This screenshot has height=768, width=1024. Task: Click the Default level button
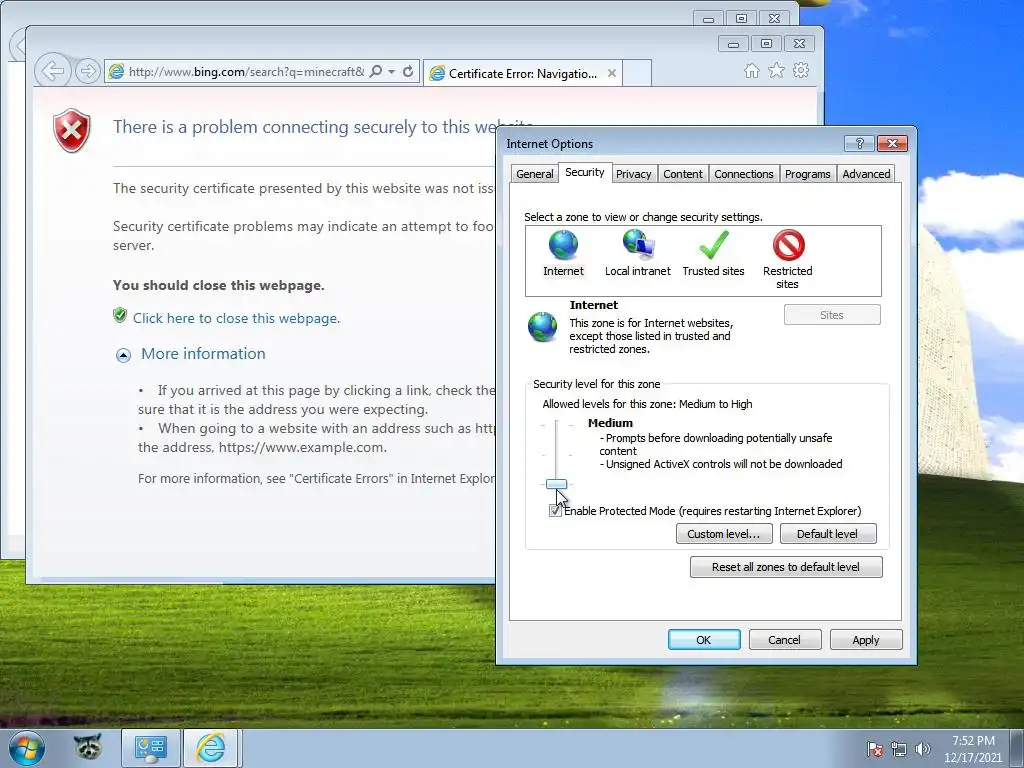click(827, 534)
